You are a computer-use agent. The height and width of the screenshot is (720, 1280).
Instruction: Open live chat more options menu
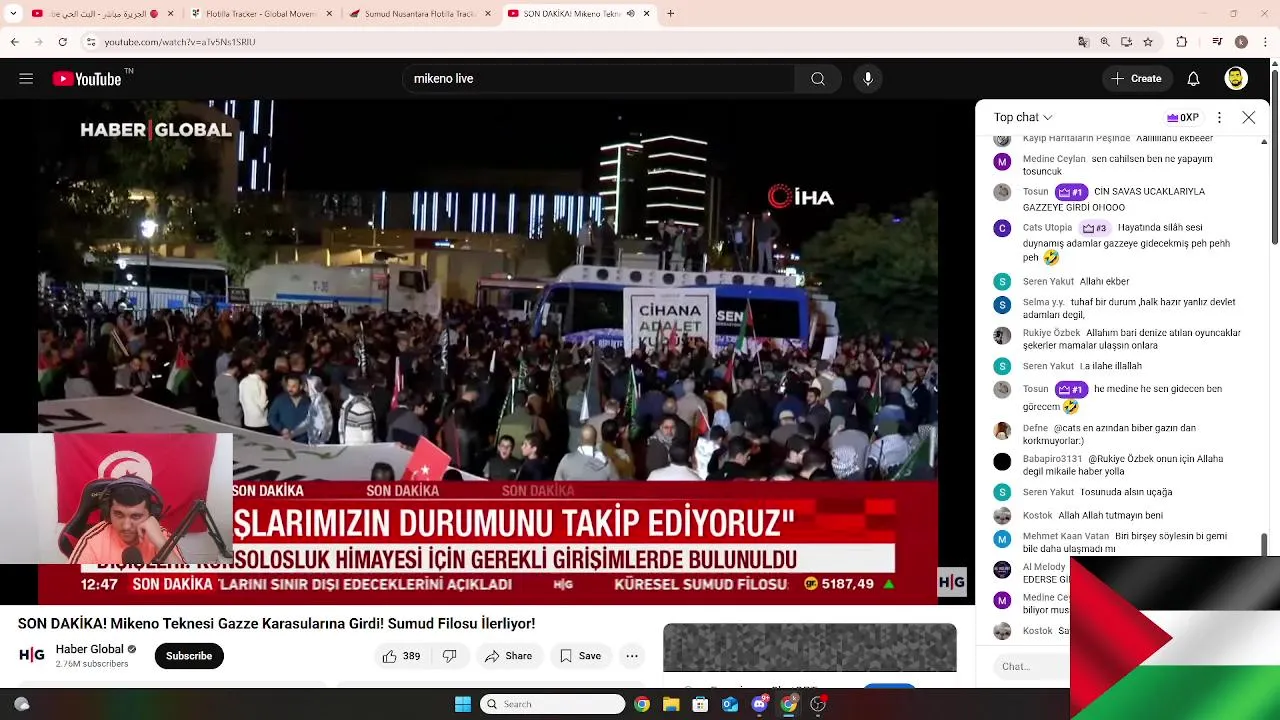(x=1219, y=117)
